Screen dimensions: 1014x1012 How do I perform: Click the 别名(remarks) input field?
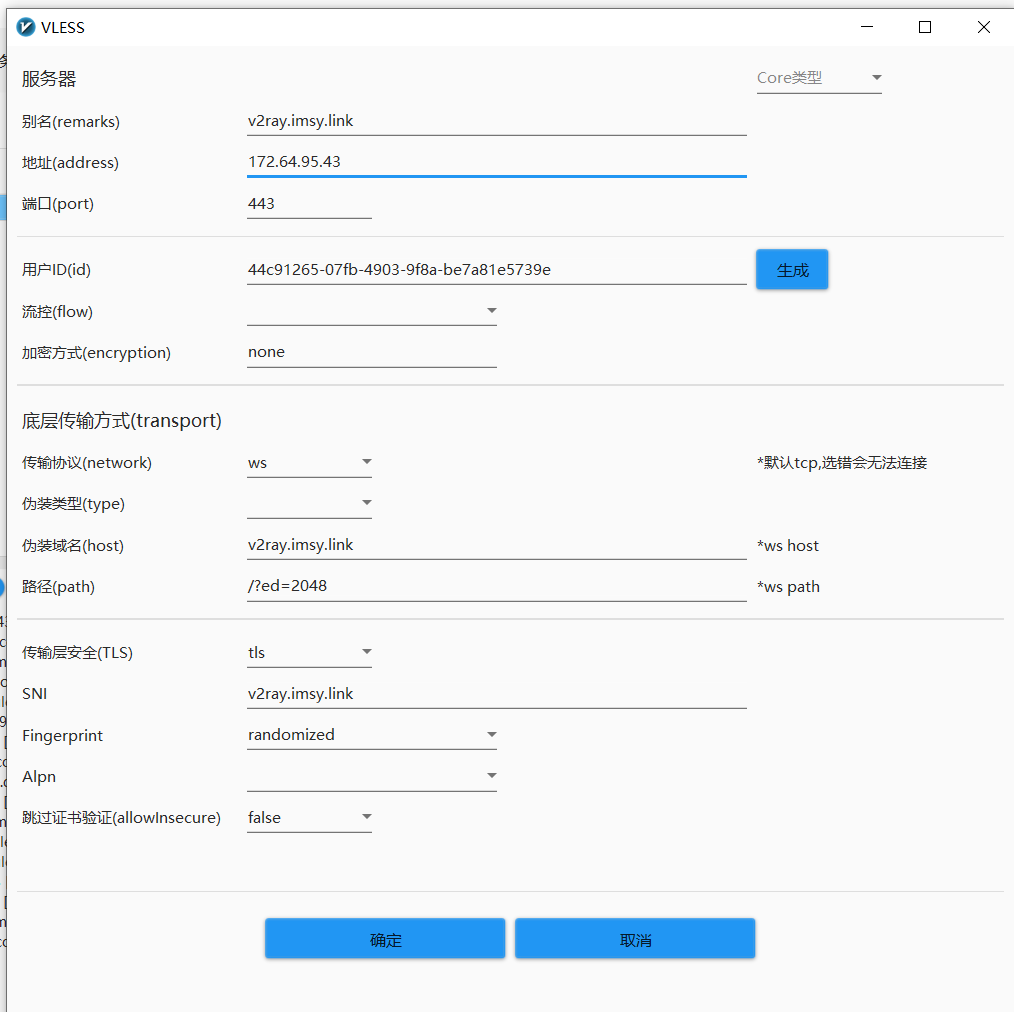pyautogui.click(x=496, y=122)
